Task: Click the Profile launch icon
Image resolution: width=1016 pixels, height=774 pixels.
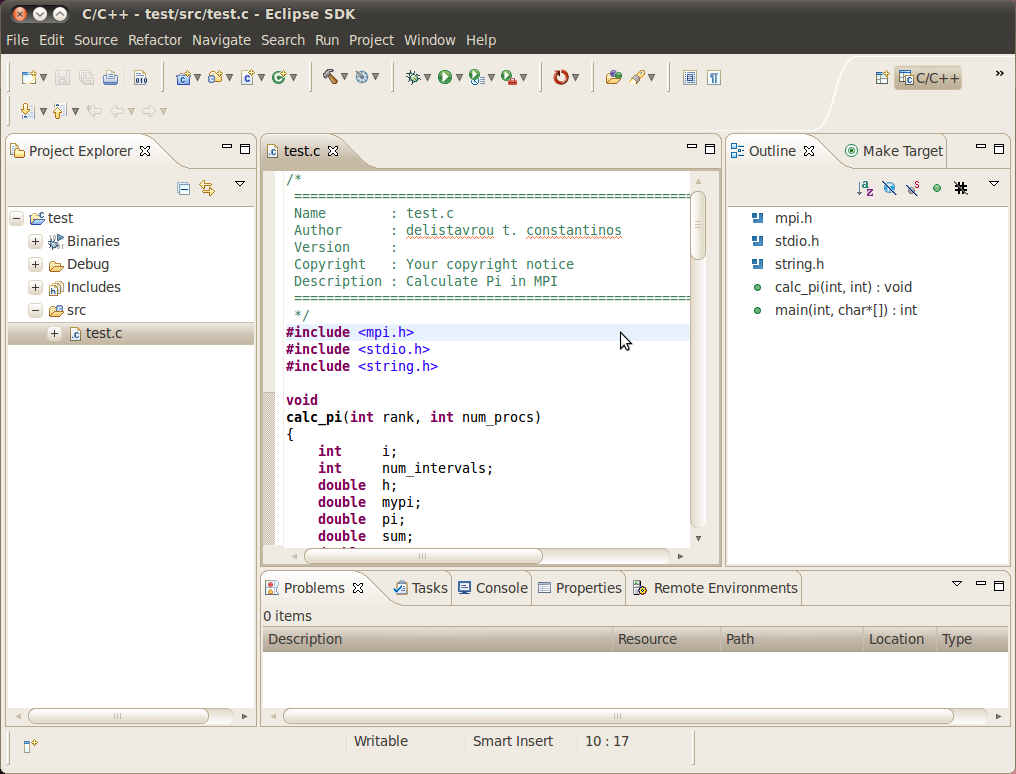Action: [x=477, y=78]
